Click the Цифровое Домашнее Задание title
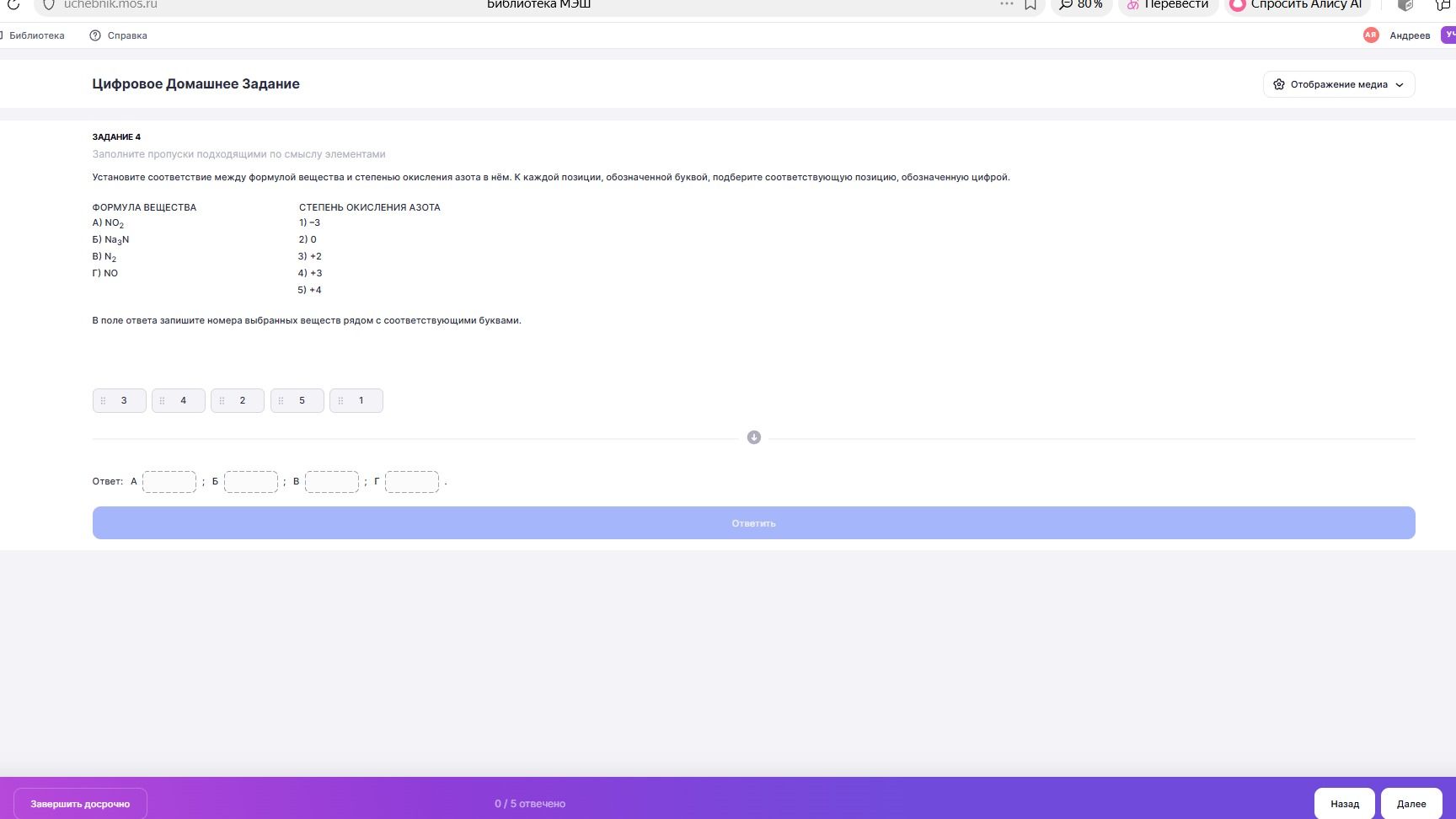The image size is (1456, 819). click(195, 83)
